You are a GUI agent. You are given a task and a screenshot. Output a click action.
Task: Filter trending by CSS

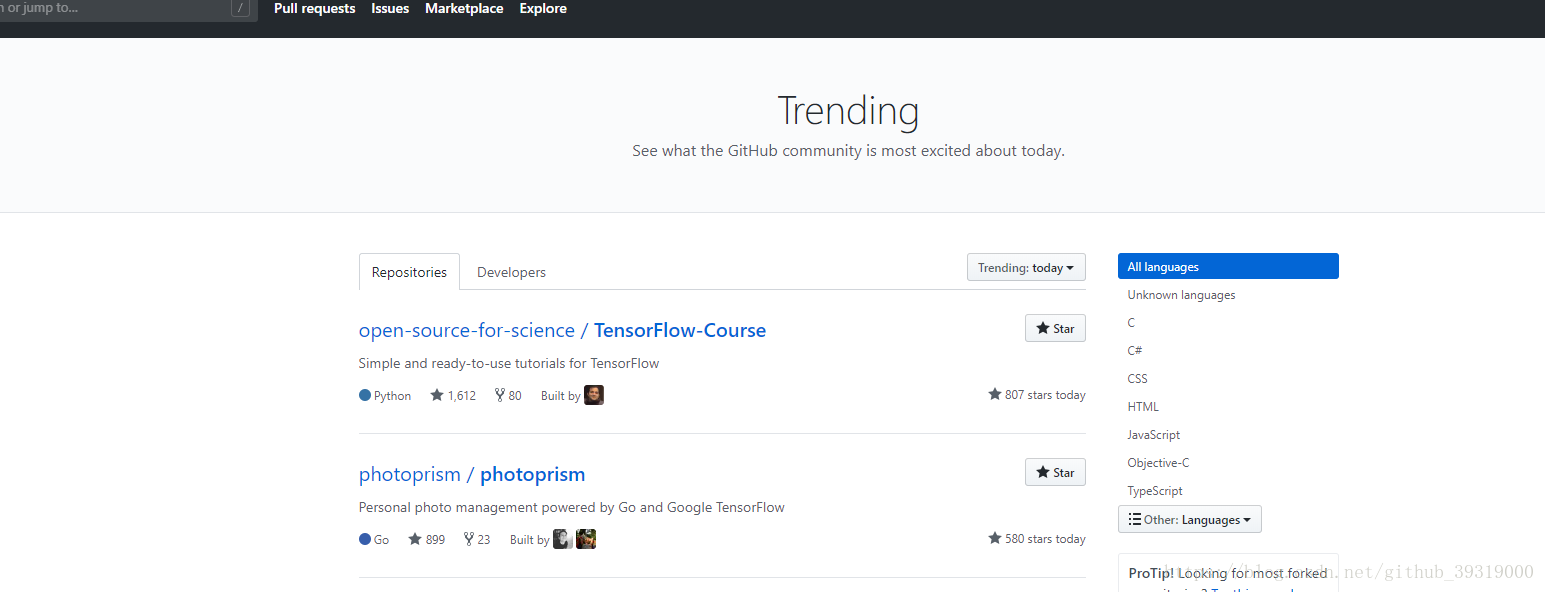1137,379
